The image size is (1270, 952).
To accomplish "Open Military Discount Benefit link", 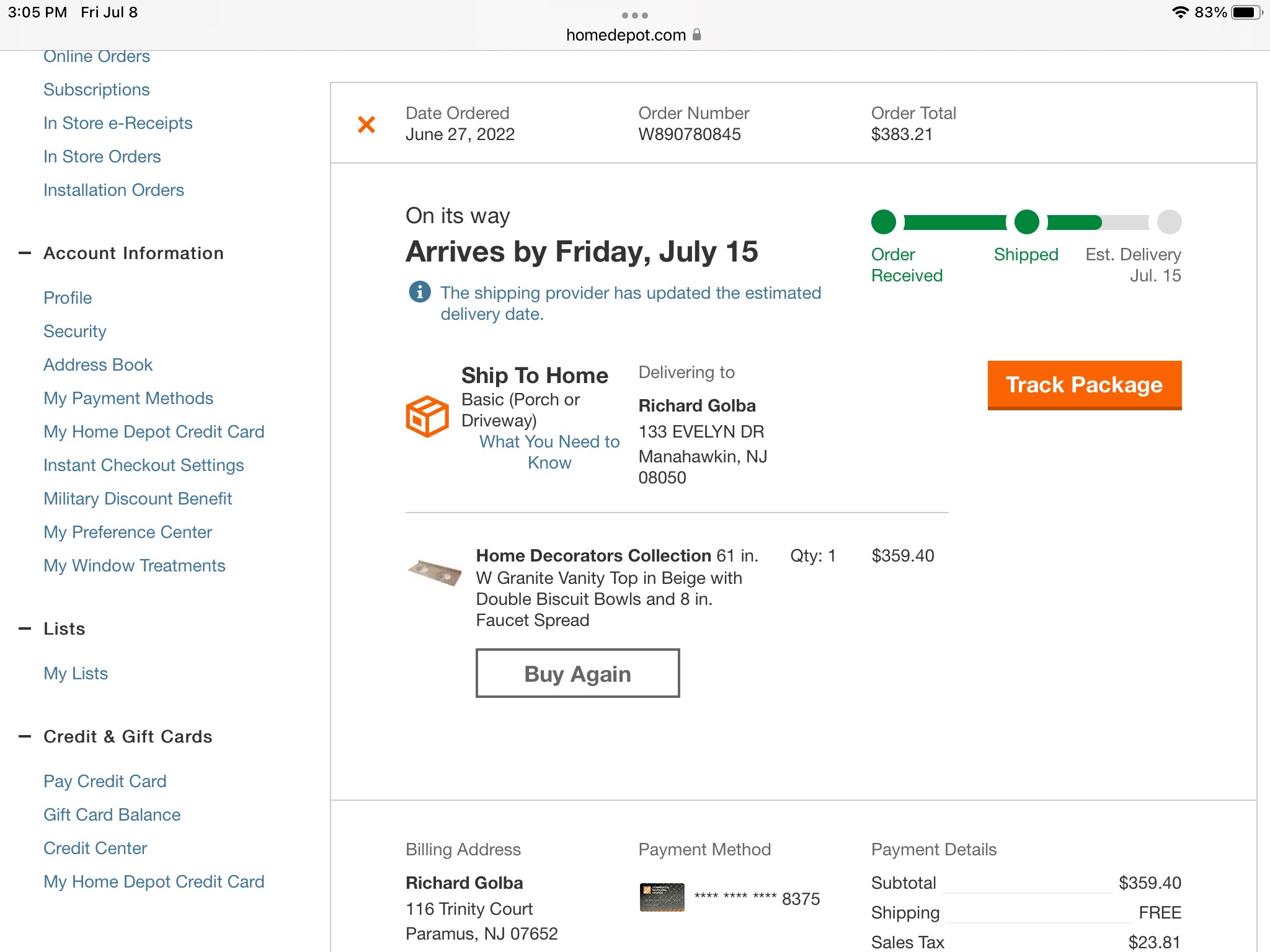I will [x=138, y=499].
